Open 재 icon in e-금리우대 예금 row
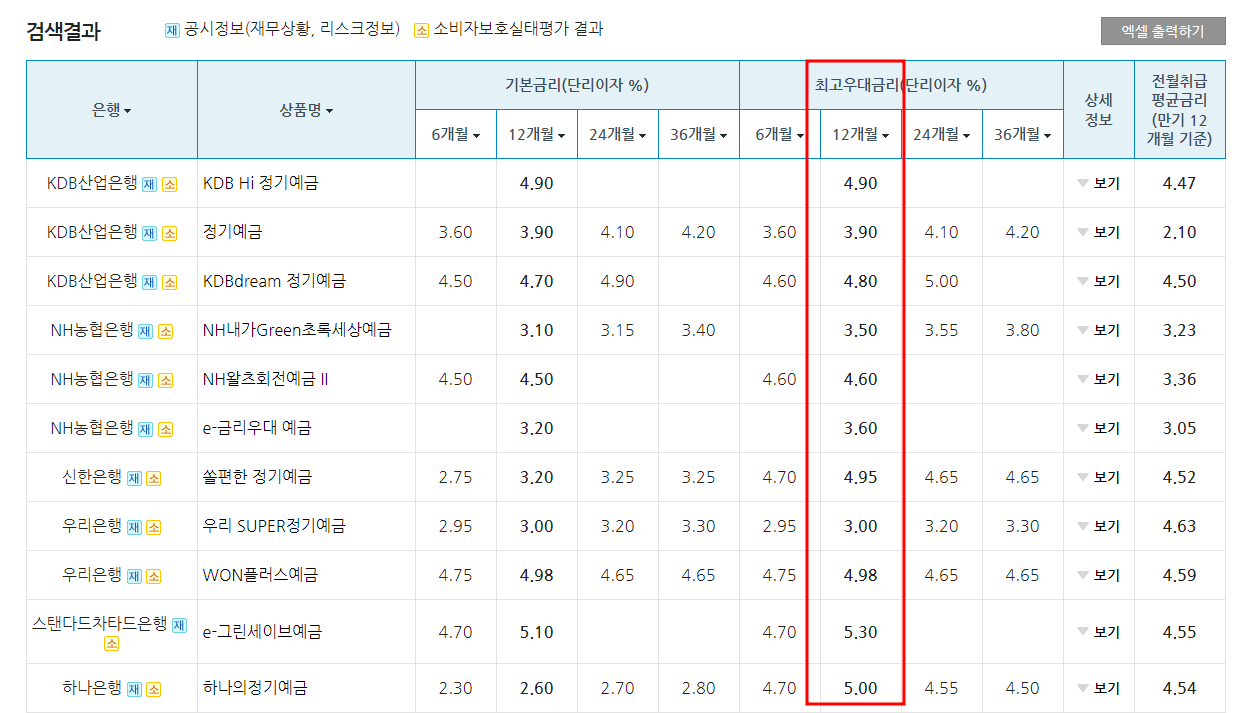Image resolution: width=1245 pixels, height=713 pixels. [x=145, y=429]
